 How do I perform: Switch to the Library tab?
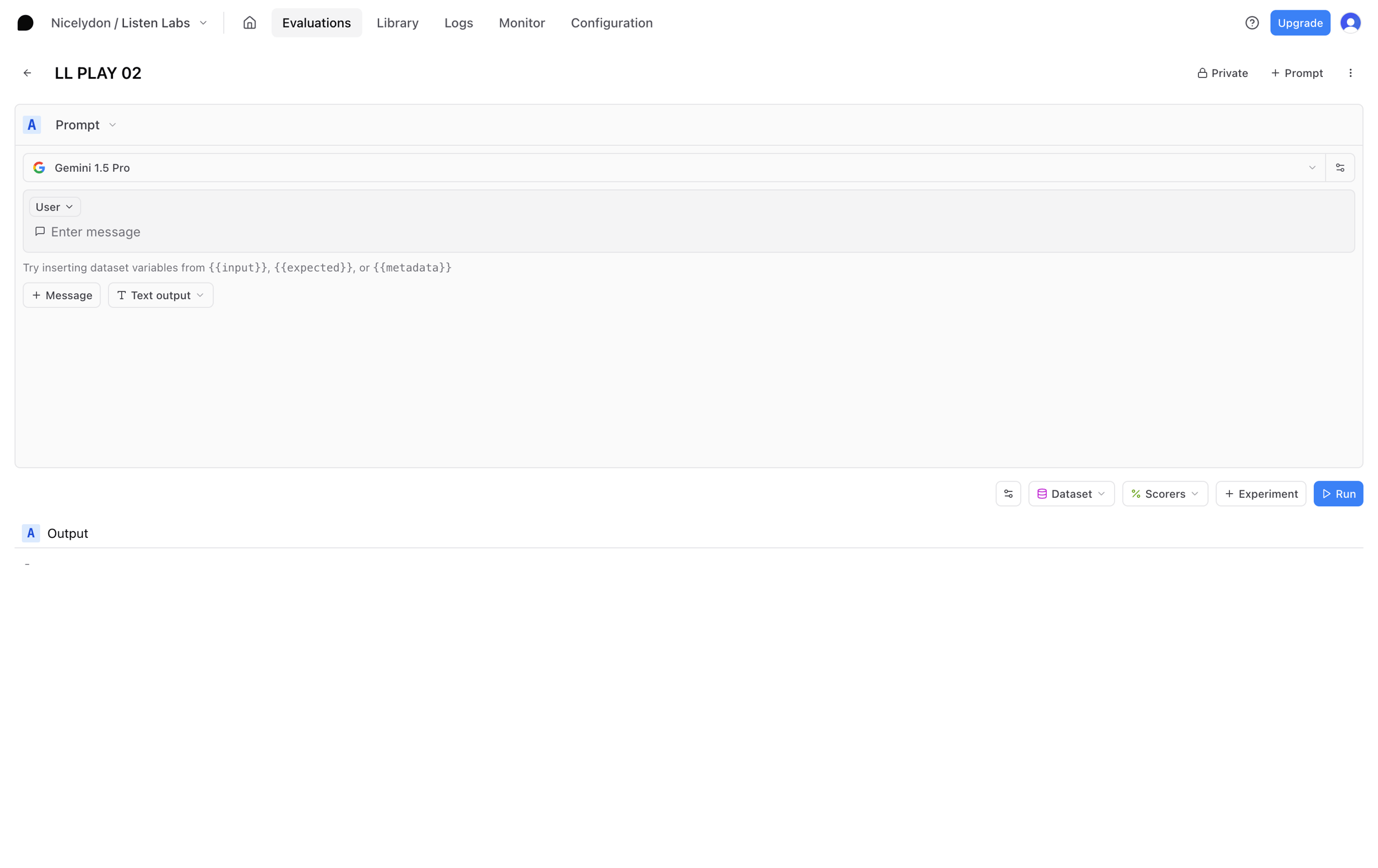(397, 23)
